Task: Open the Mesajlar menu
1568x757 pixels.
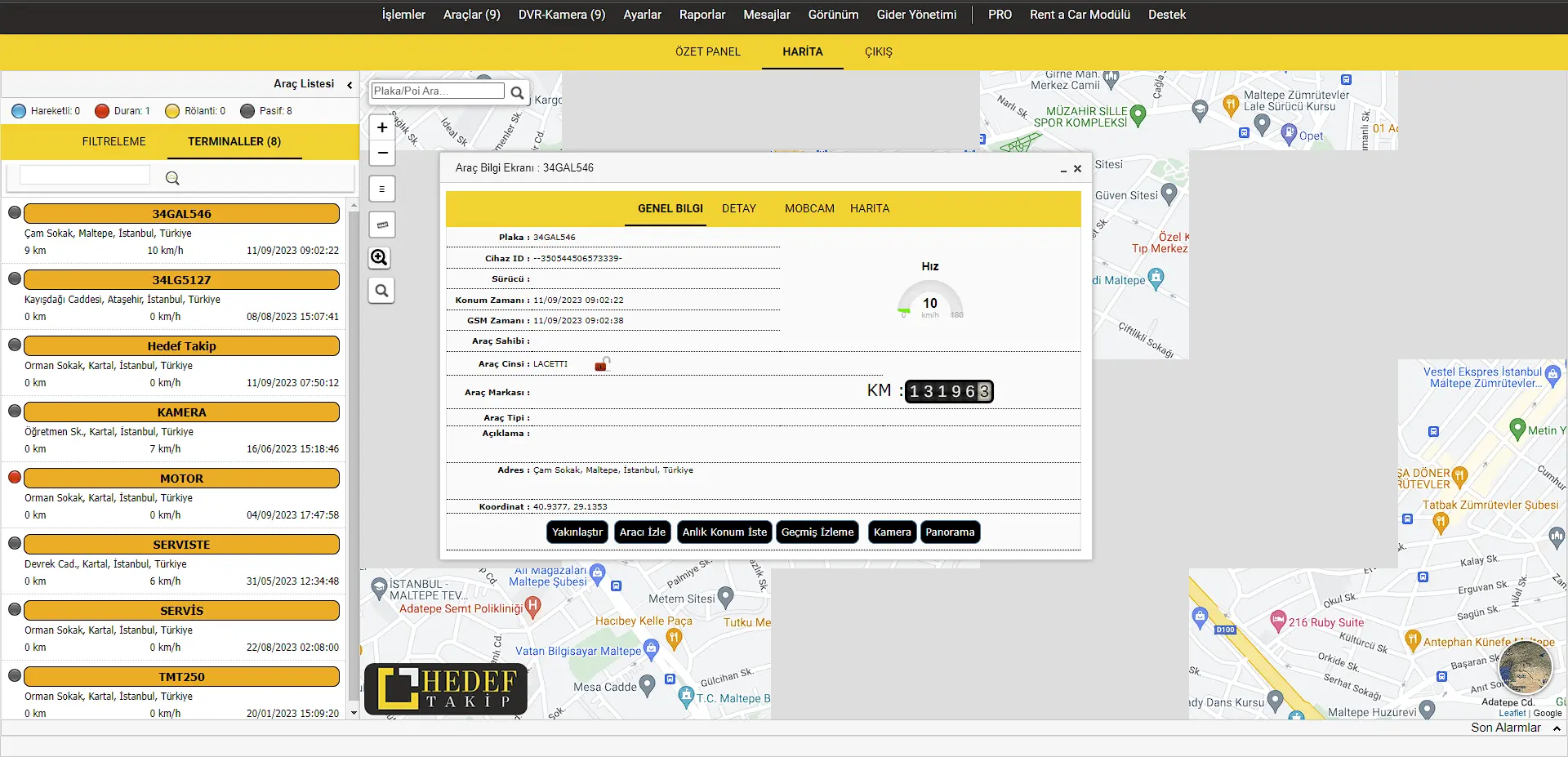Action: 767,15
